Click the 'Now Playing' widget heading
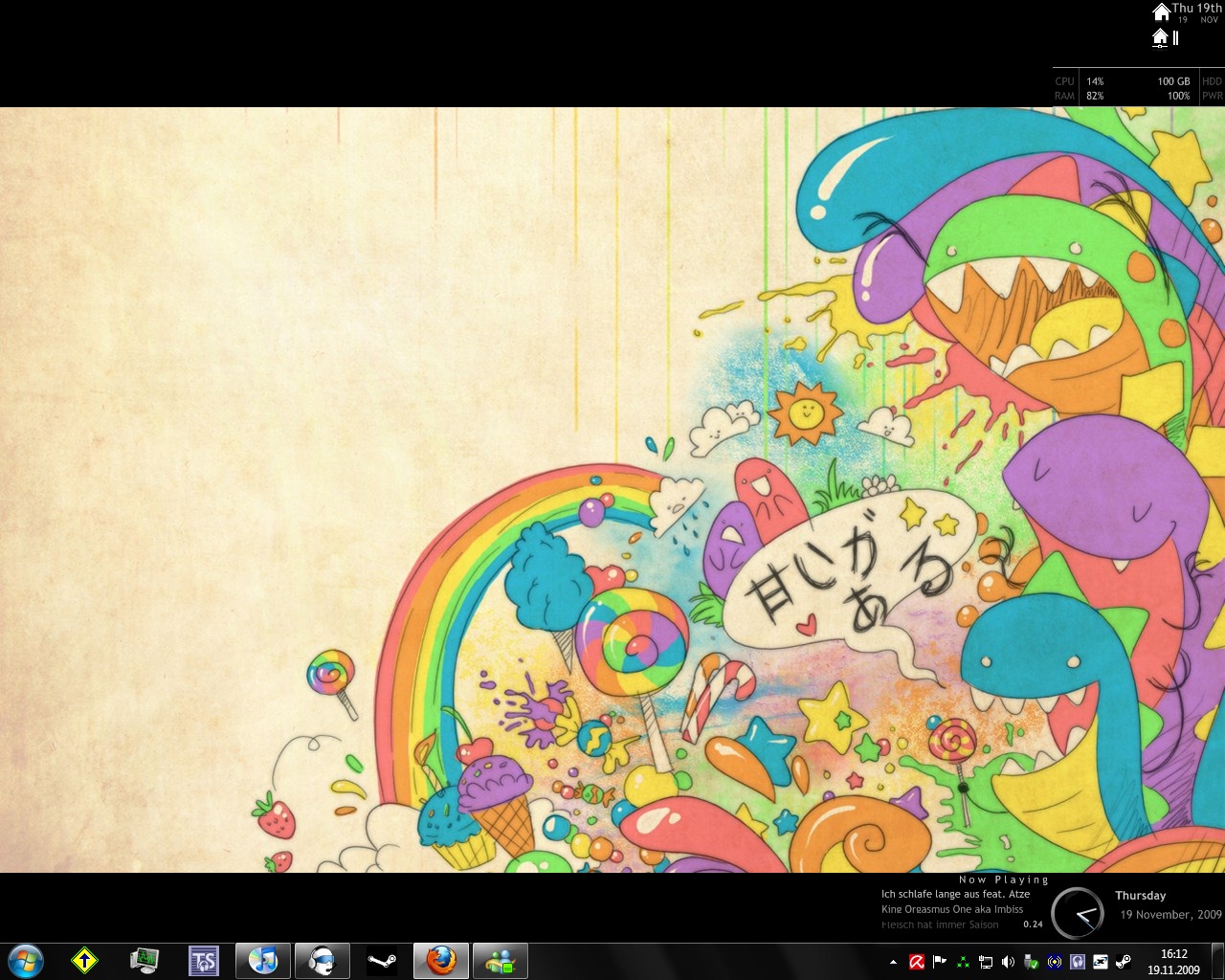Image resolution: width=1225 pixels, height=980 pixels. click(x=1004, y=880)
